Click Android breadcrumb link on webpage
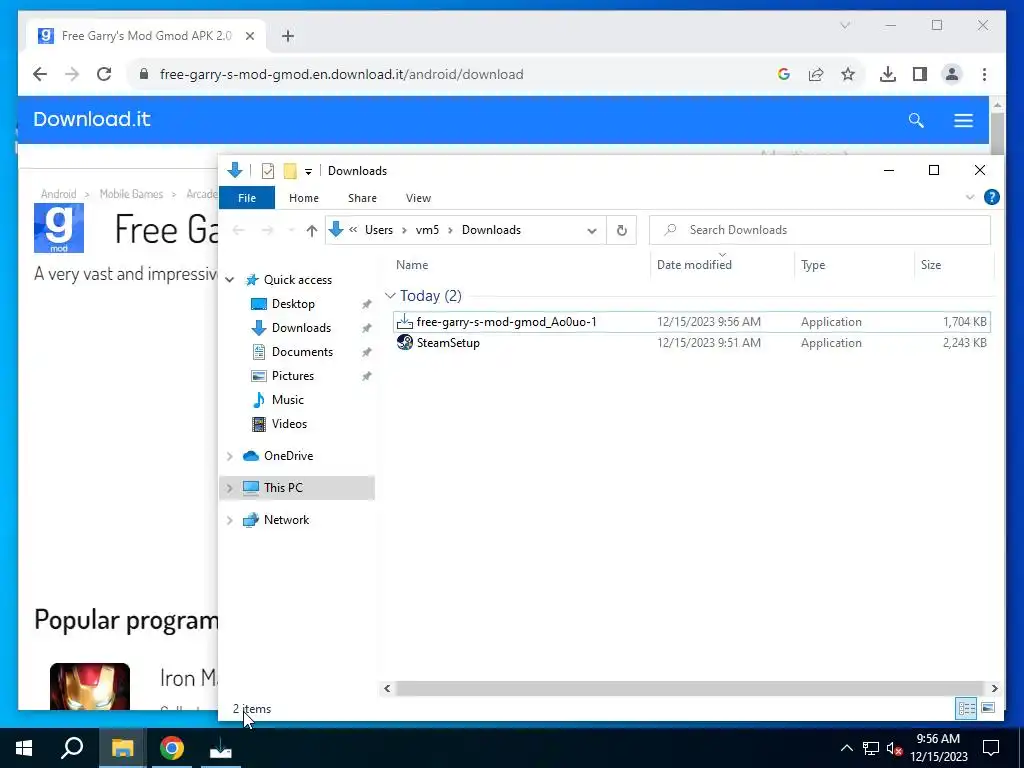Screen dimensions: 1024x768 pos(59,194)
